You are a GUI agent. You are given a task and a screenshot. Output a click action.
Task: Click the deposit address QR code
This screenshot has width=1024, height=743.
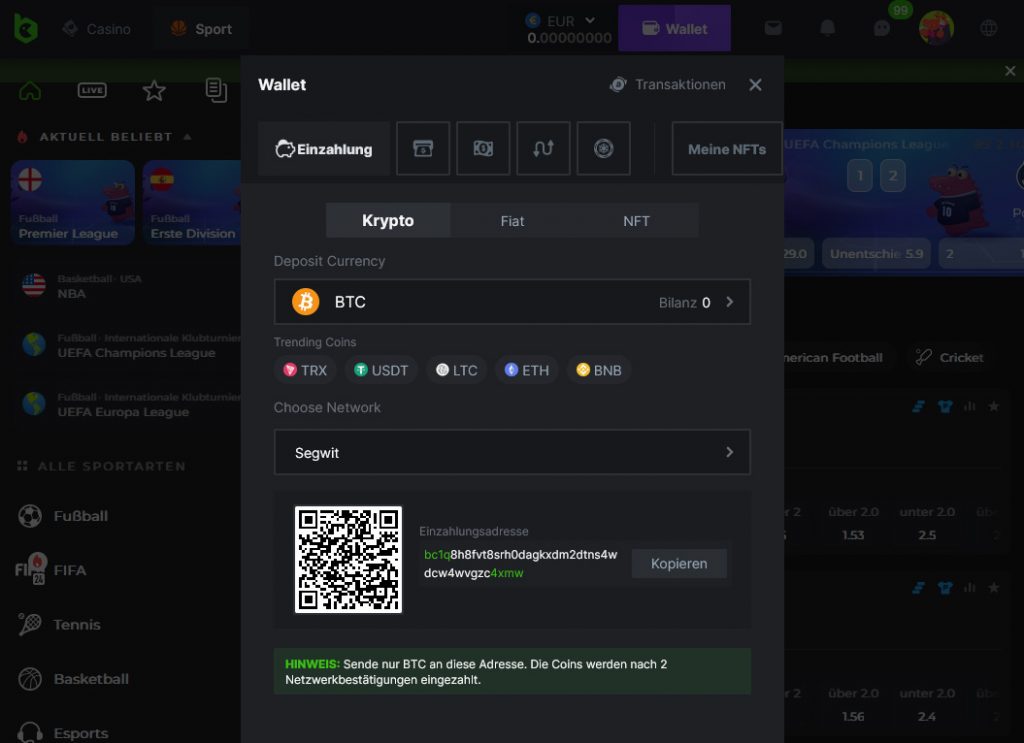[x=348, y=560]
